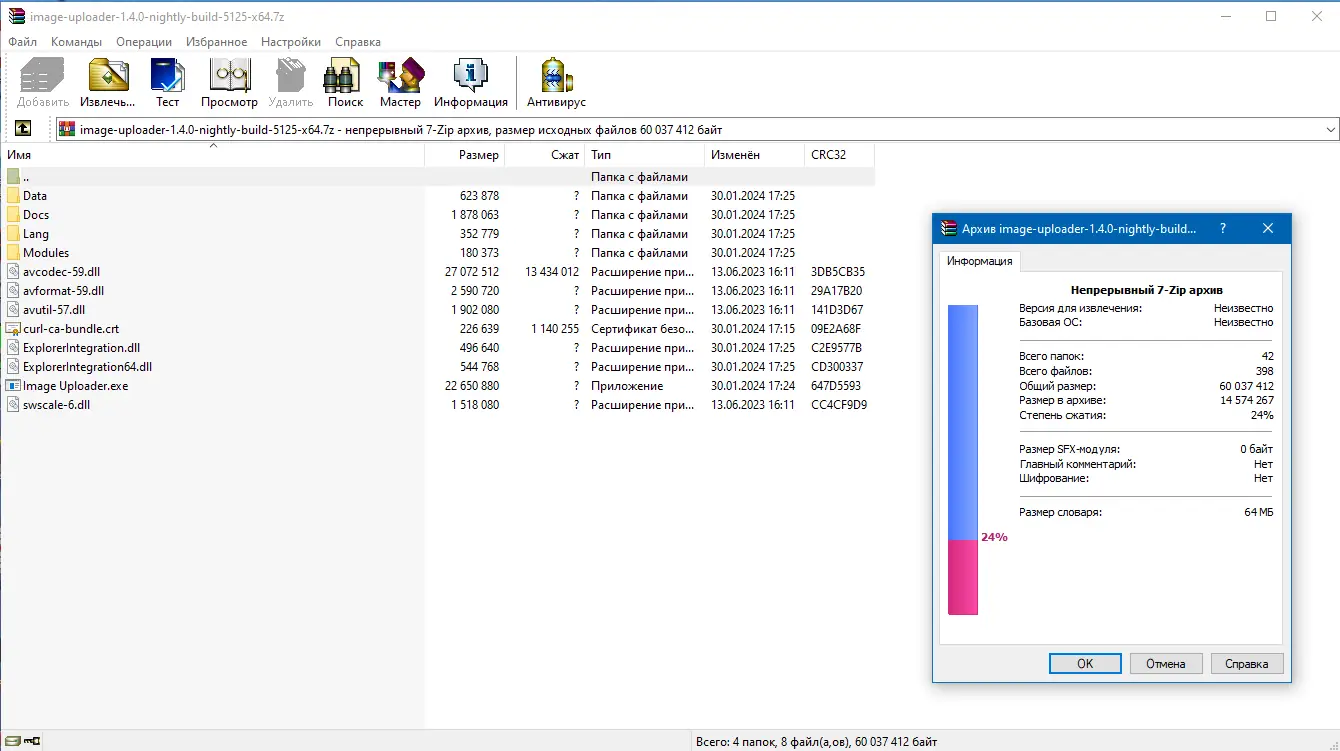Image resolution: width=1340 pixels, height=751 pixels.
Task: Select the Информация tab in the dialog
Action: [x=980, y=261]
